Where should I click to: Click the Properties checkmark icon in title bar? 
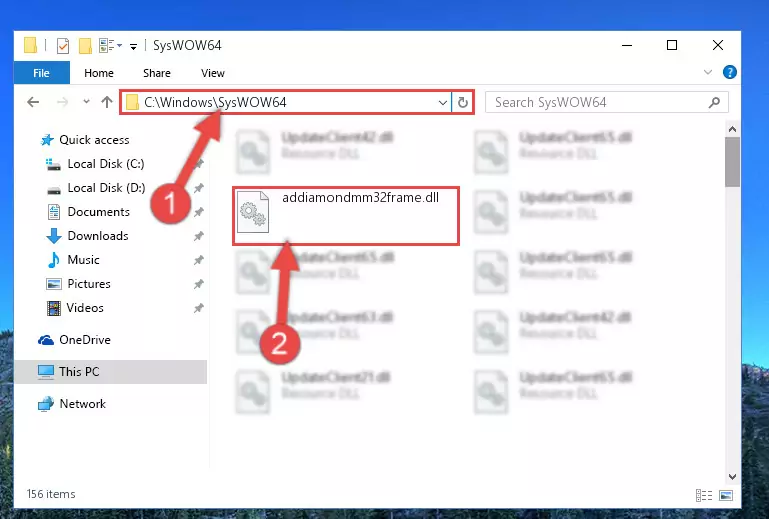[63, 46]
